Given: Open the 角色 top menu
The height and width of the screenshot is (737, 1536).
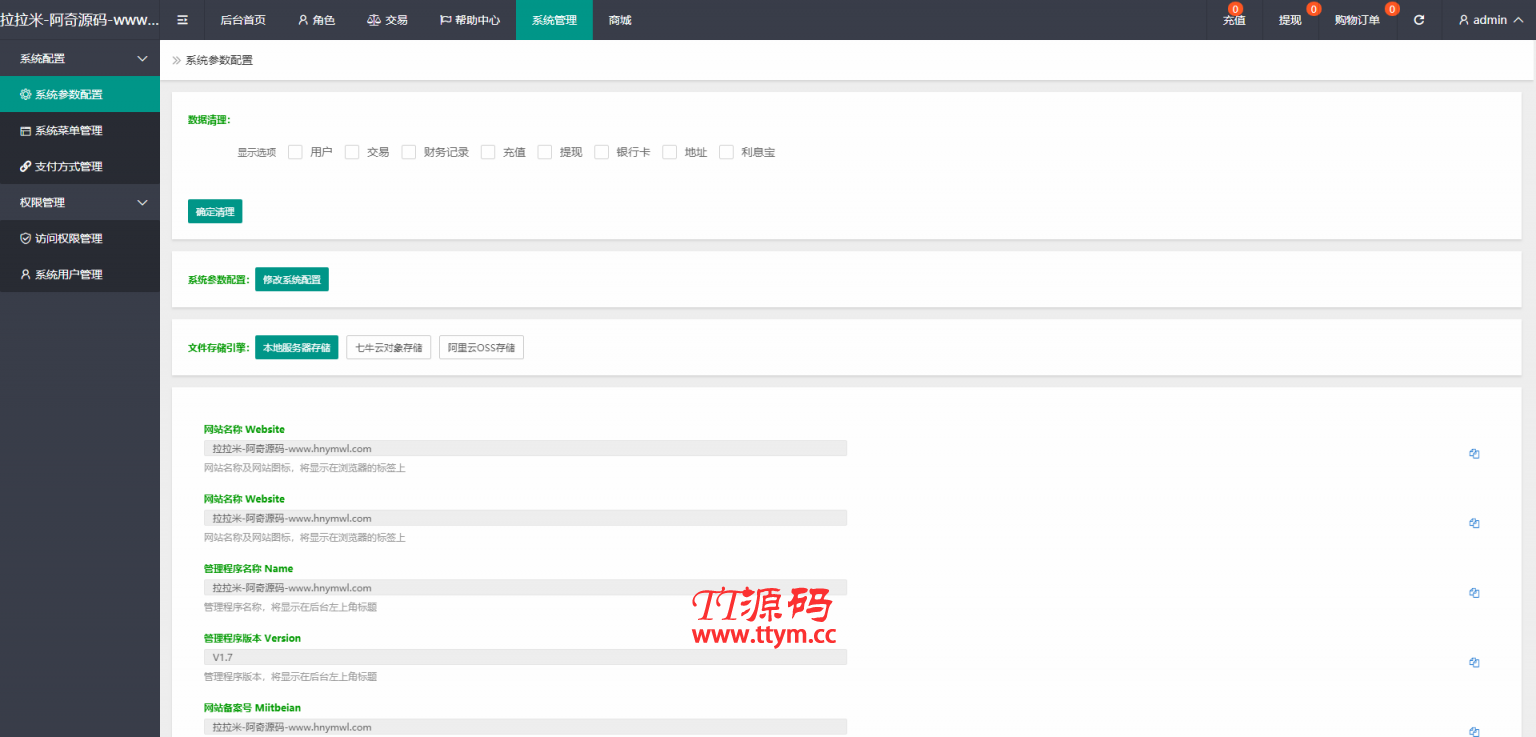Looking at the screenshot, I should point(316,20).
